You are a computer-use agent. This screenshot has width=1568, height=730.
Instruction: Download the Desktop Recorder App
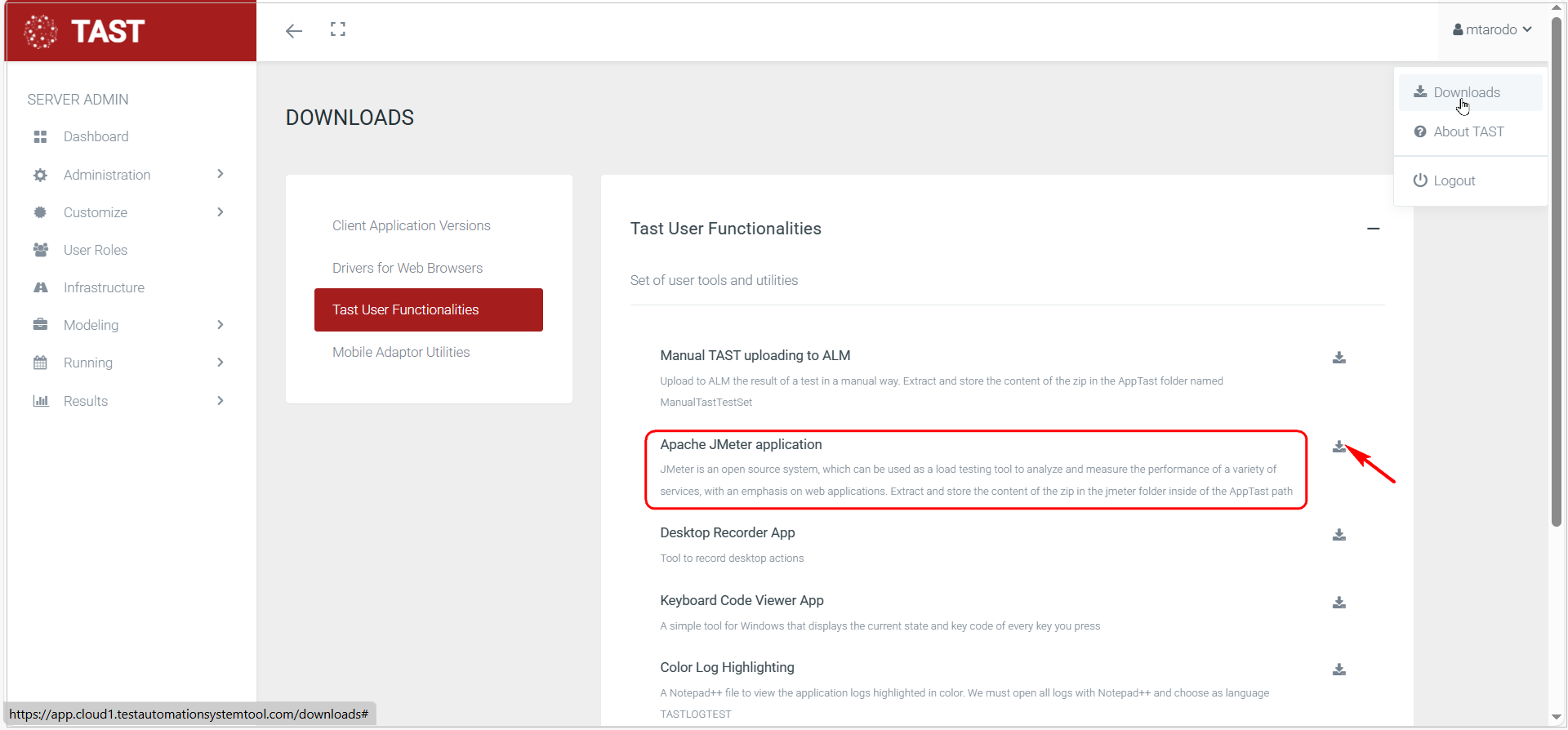1339,535
